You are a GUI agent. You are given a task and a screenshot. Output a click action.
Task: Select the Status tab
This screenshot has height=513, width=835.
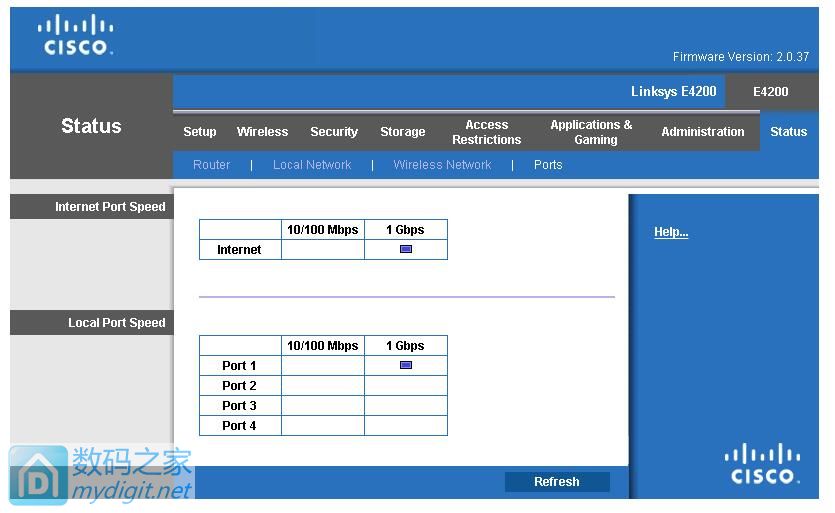pyautogui.click(x=789, y=132)
